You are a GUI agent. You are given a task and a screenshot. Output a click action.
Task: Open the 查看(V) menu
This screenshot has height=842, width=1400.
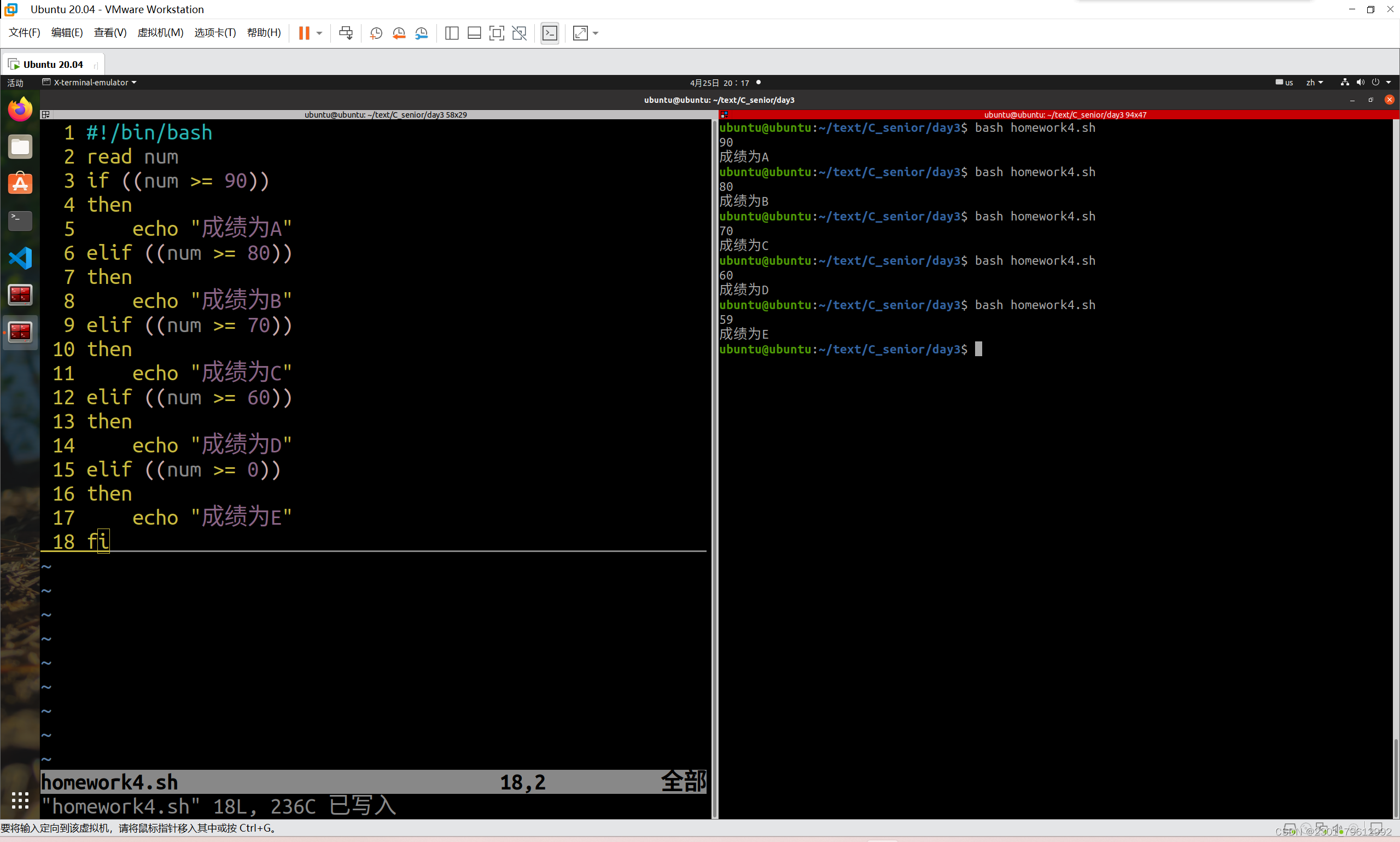coord(110,33)
